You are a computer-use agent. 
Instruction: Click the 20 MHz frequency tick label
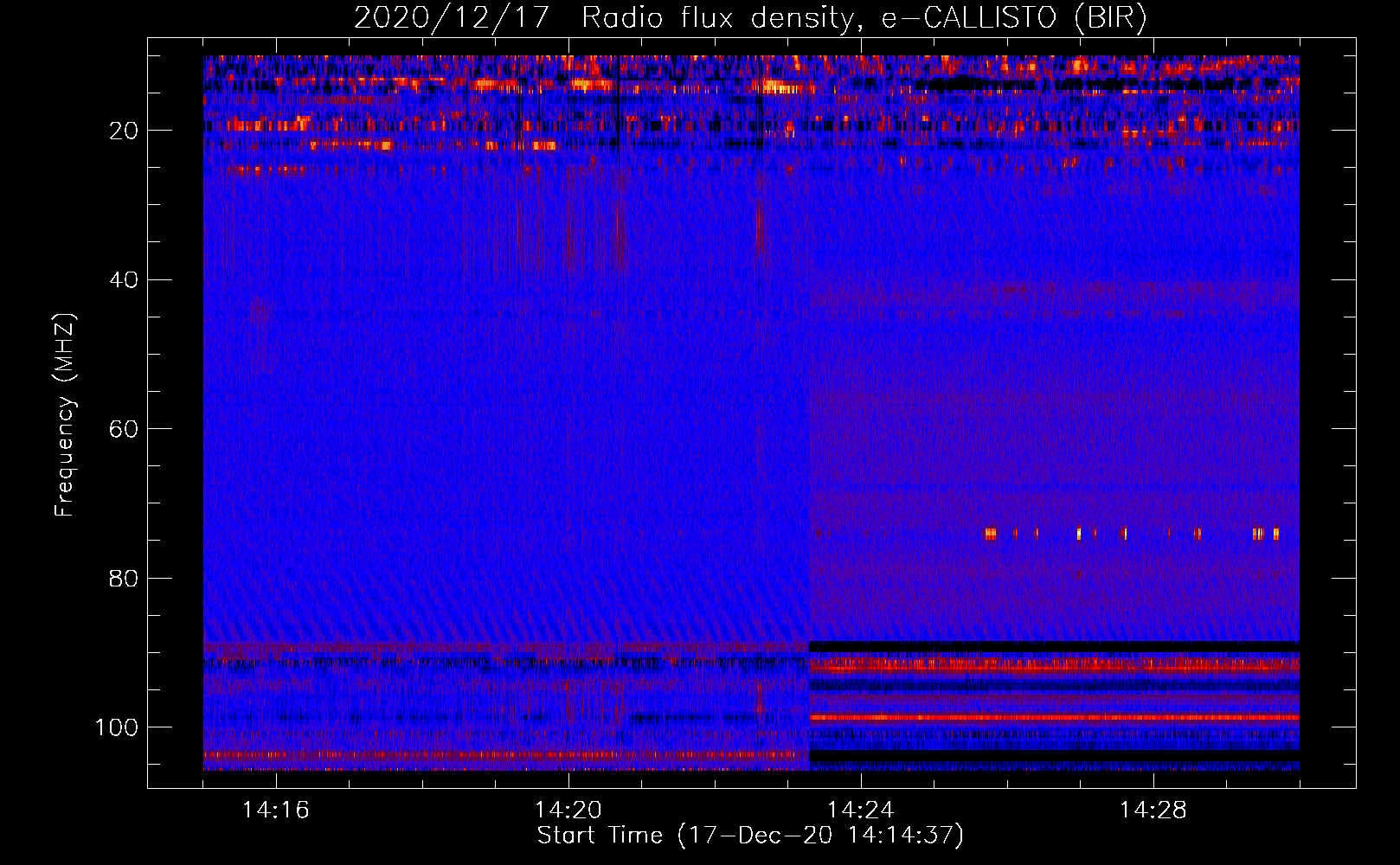click(x=124, y=131)
